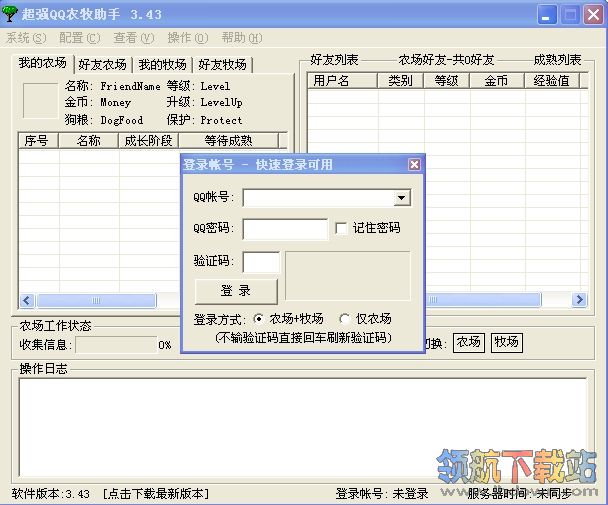Click the crop list horizontal scrollbar thumb
This screenshot has width=608, height=505.
tap(96, 300)
